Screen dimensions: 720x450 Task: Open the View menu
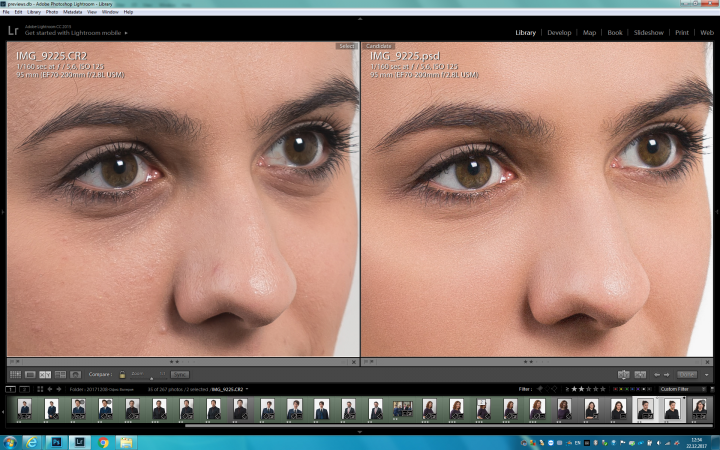(92, 12)
